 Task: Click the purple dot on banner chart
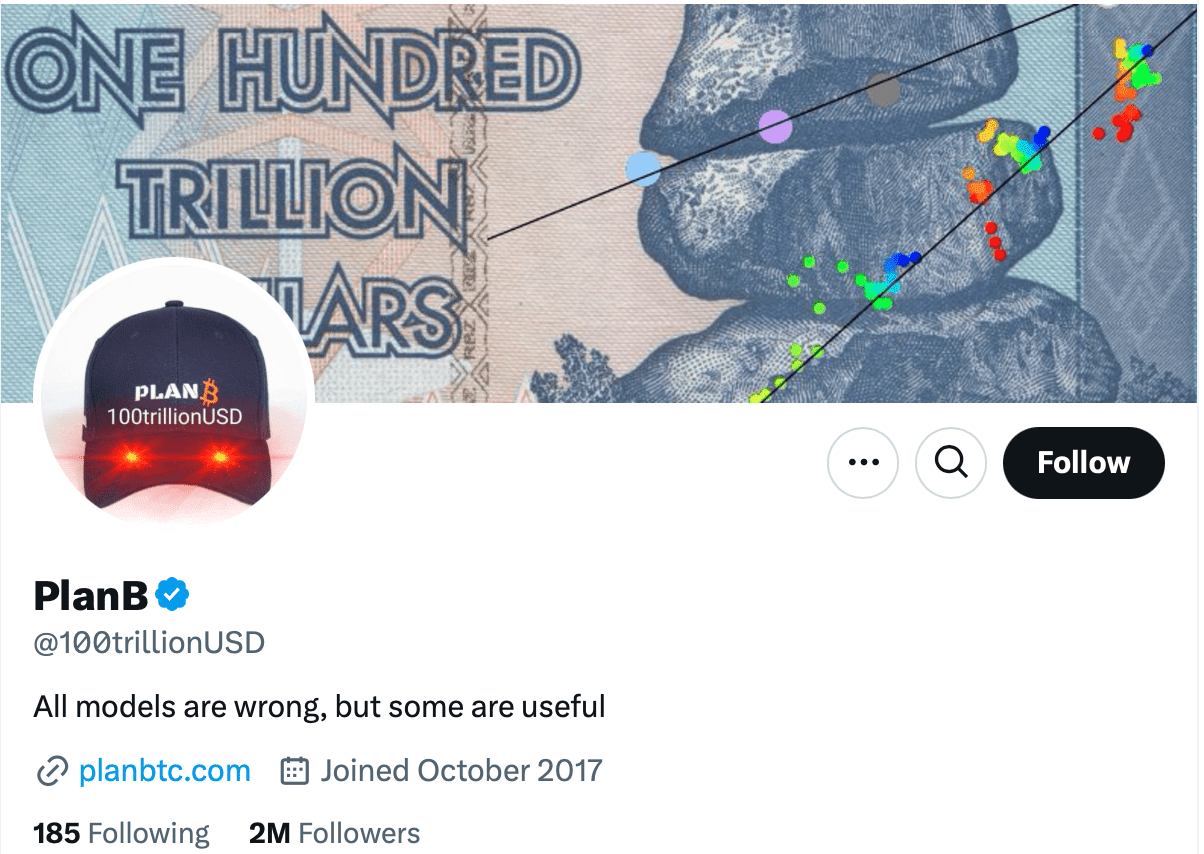(775, 127)
